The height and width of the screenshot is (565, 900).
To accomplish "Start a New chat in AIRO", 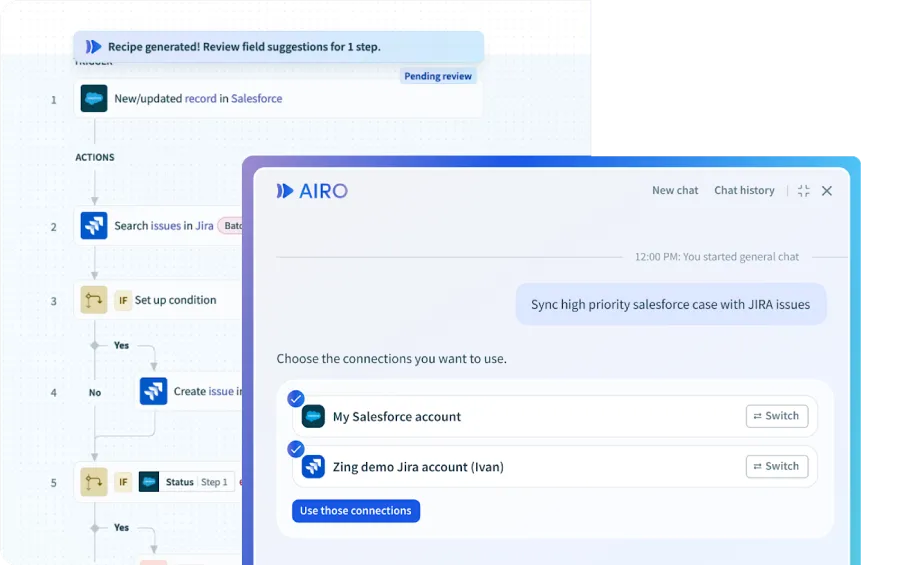I will (675, 190).
